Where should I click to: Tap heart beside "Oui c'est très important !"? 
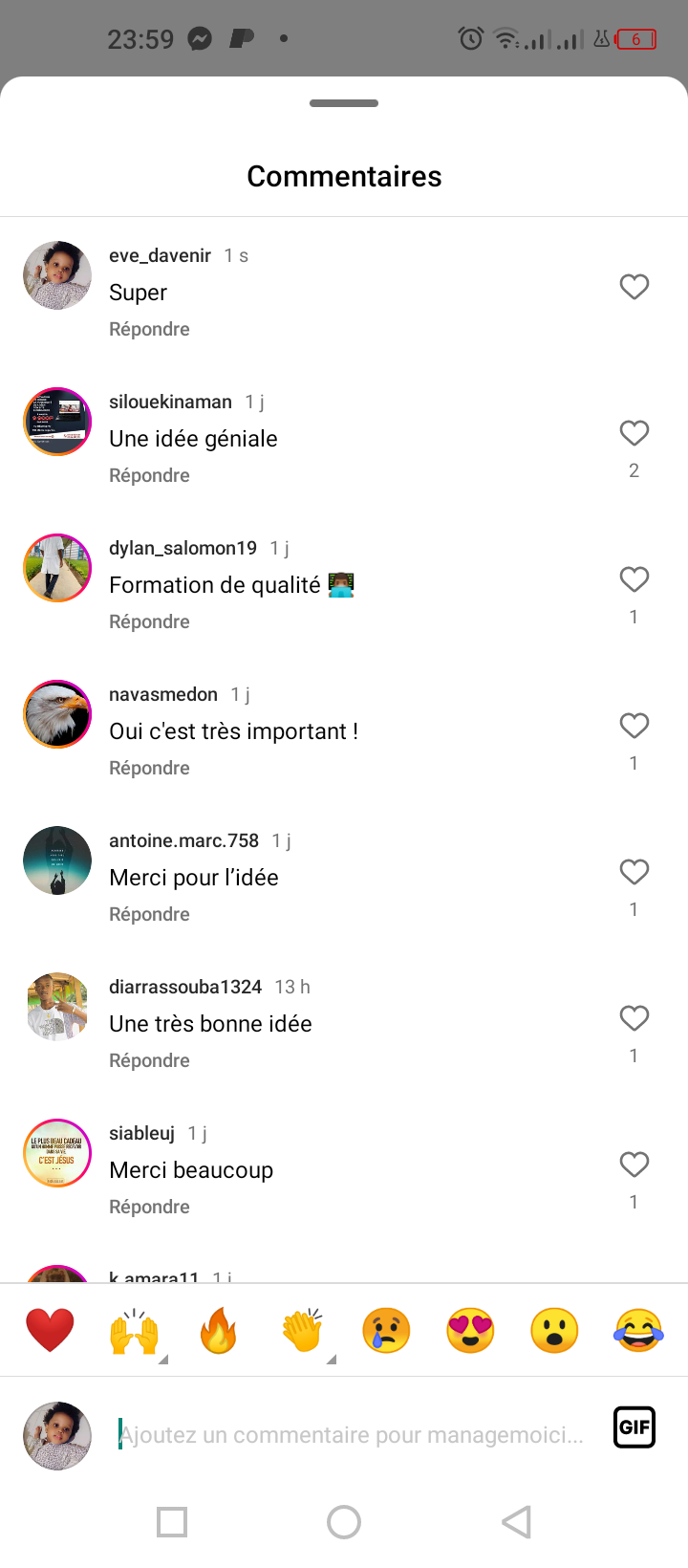[x=634, y=726]
